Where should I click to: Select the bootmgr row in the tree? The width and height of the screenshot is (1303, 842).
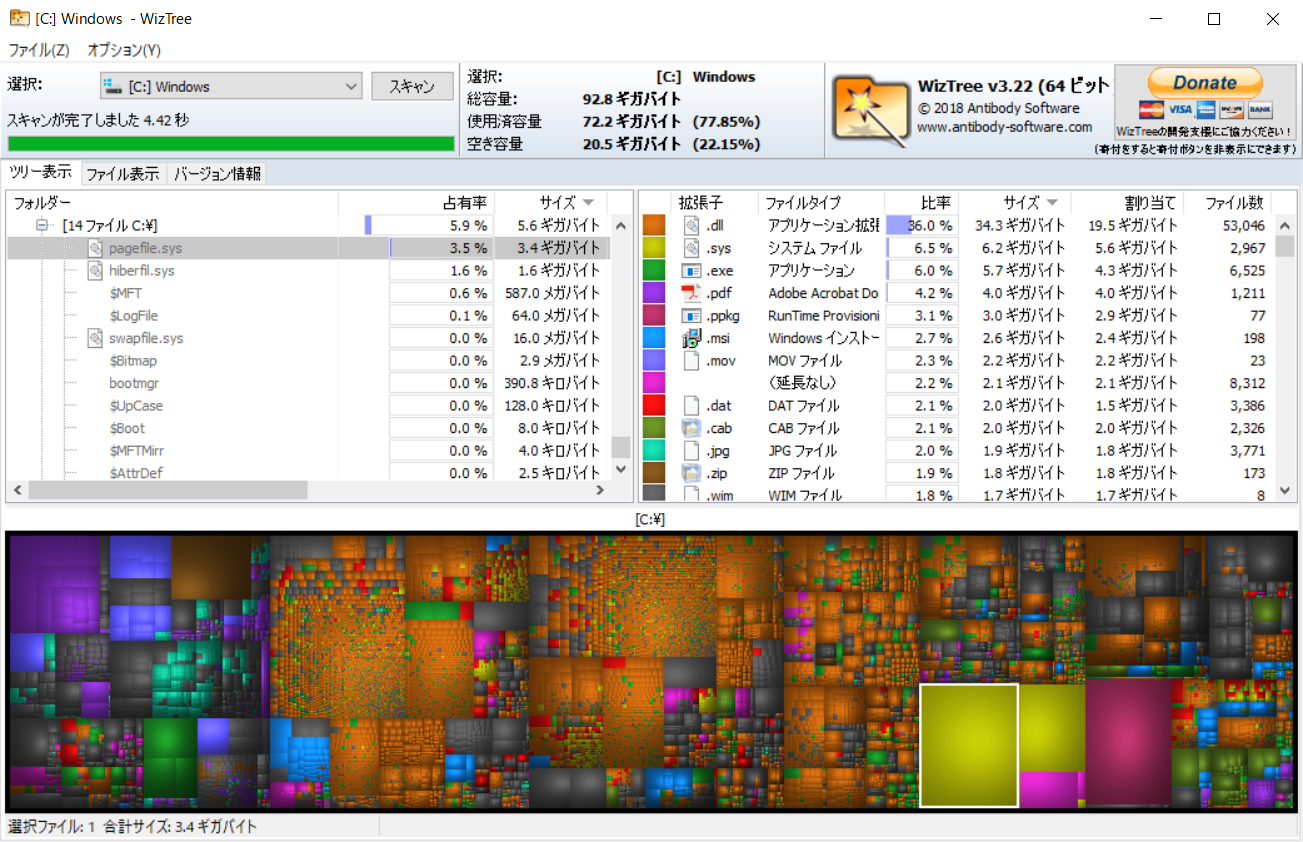click(x=308, y=383)
